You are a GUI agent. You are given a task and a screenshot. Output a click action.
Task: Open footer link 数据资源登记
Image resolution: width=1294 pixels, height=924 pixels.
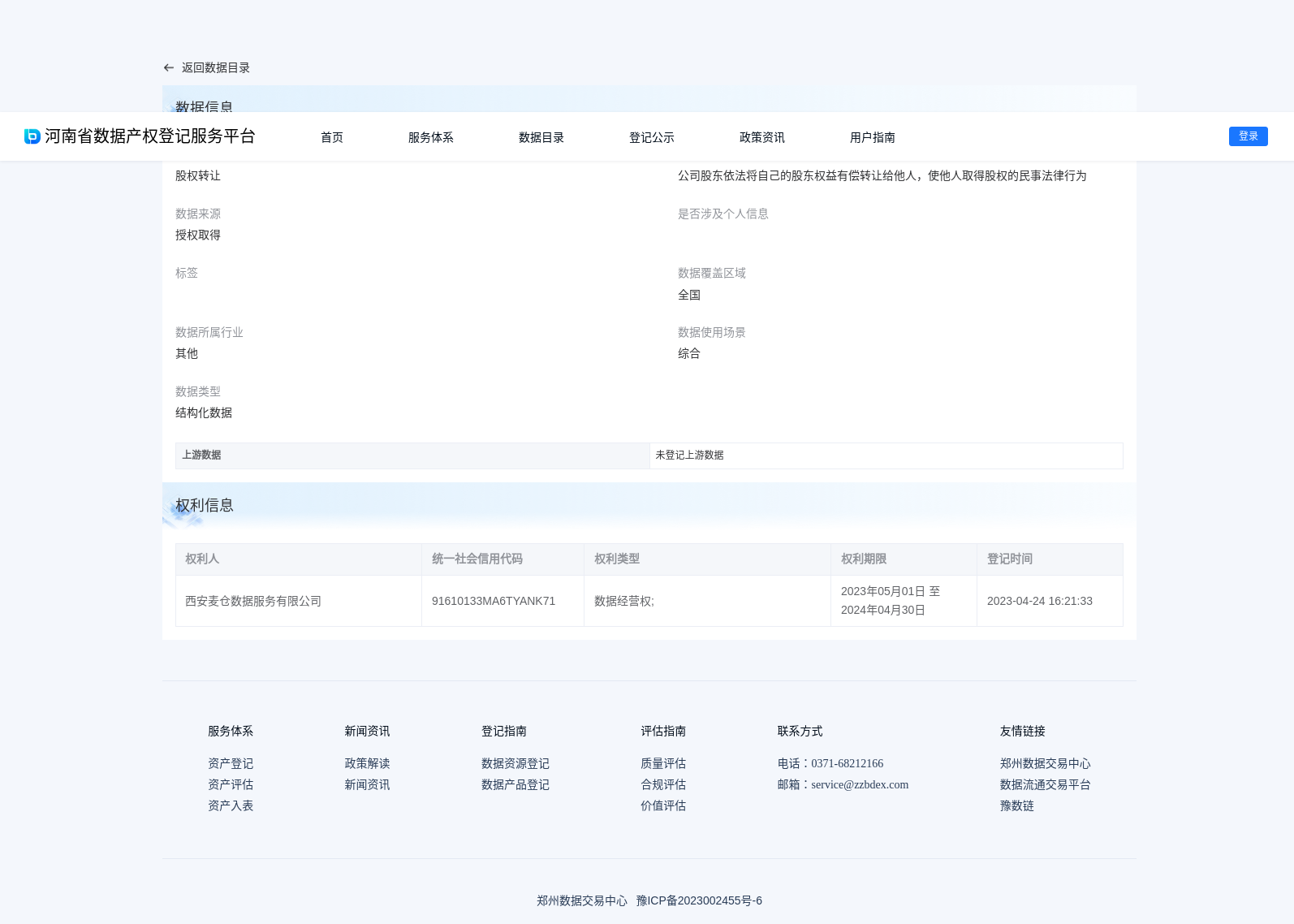pyautogui.click(x=515, y=763)
